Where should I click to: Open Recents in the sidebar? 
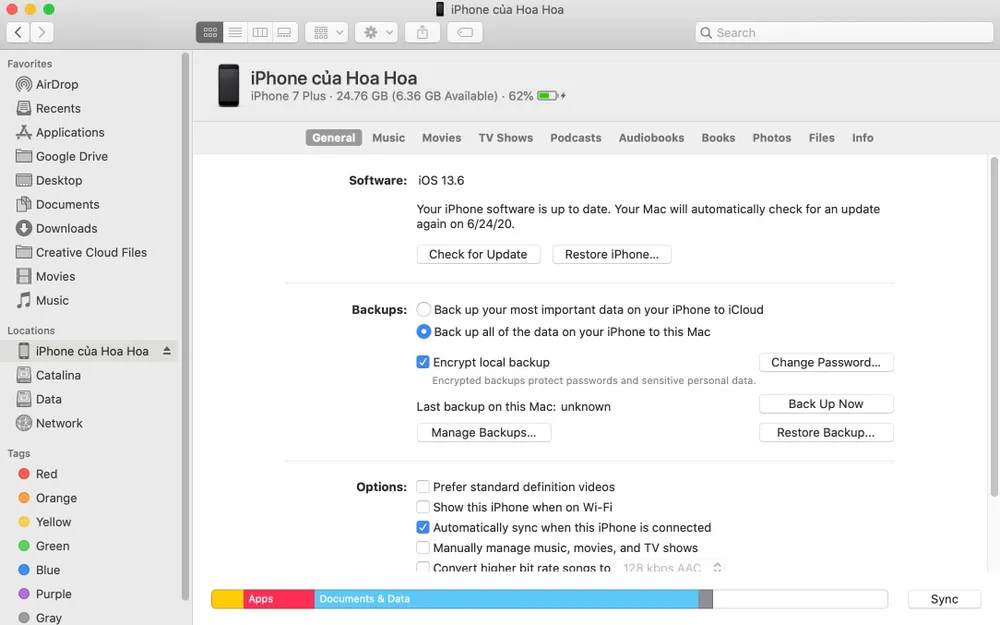click(48, 108)
